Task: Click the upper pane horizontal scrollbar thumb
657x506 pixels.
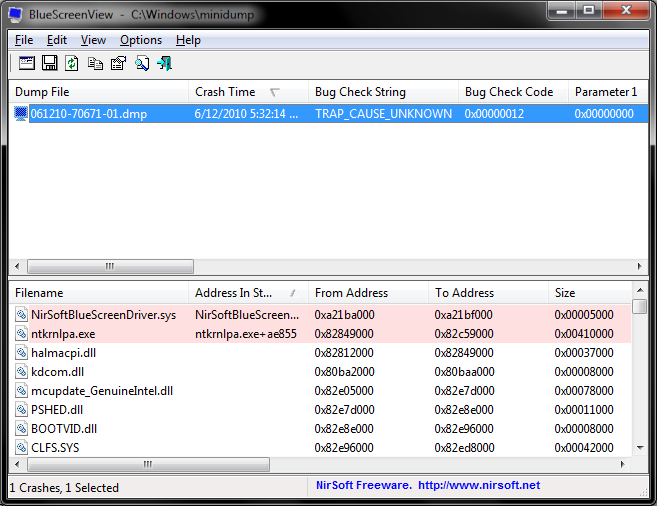Action: [x=109, y=267]
